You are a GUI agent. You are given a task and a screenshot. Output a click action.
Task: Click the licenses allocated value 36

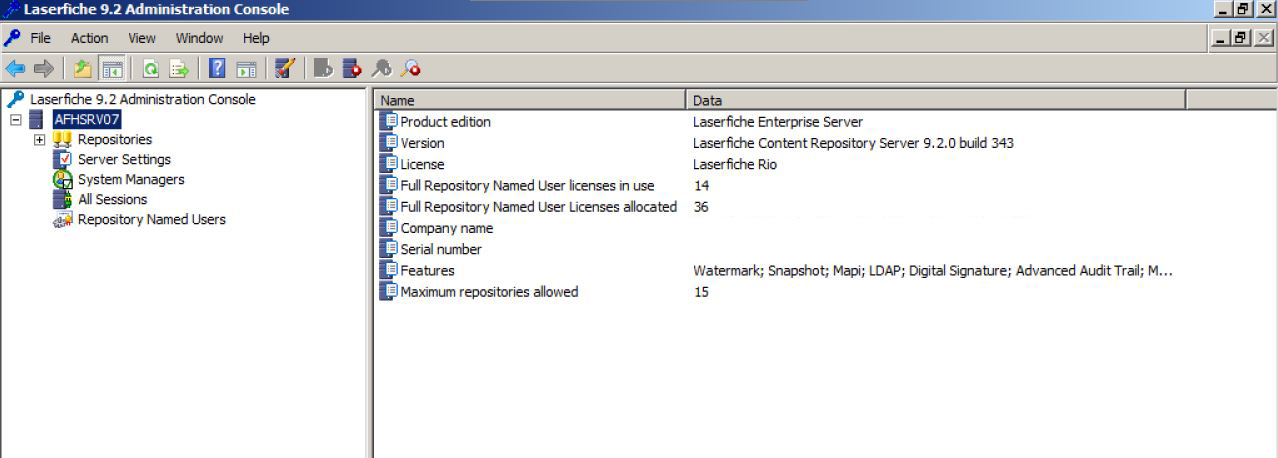point(701,207)
